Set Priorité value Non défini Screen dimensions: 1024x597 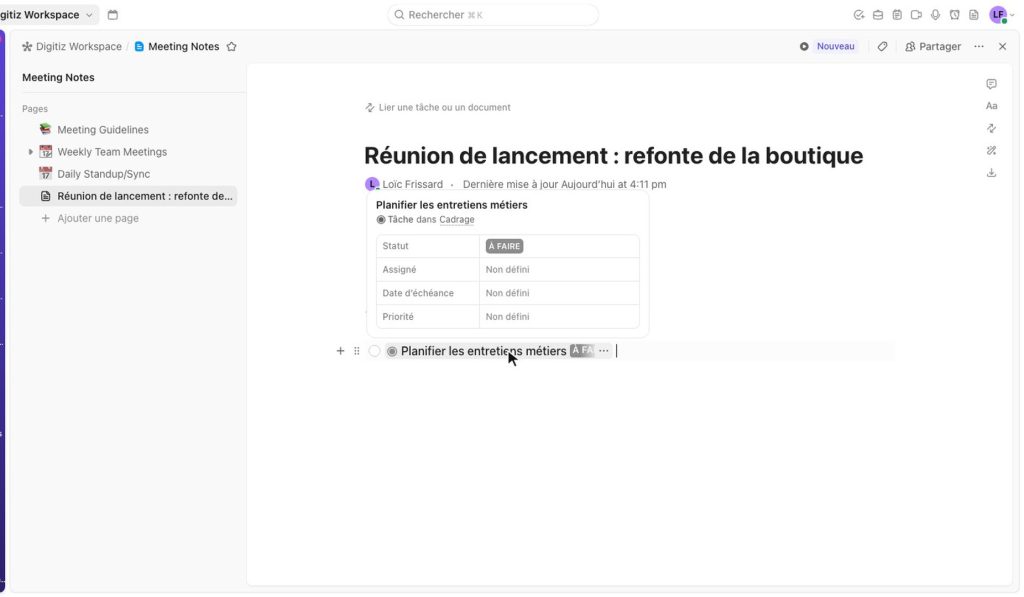coord(507,316)
